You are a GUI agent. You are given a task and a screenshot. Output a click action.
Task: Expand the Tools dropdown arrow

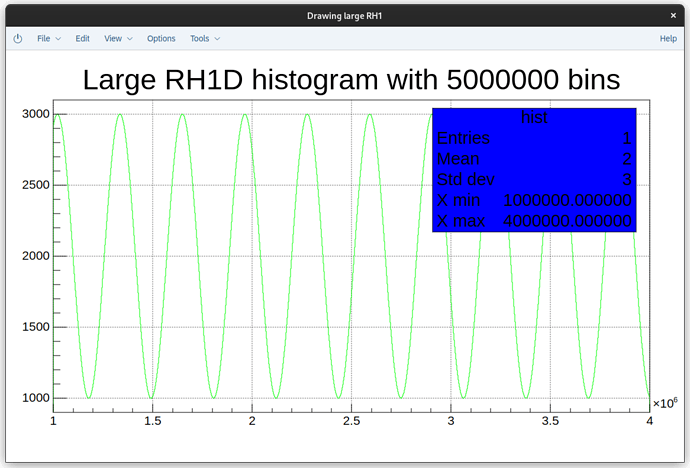[x=217, y=39]
